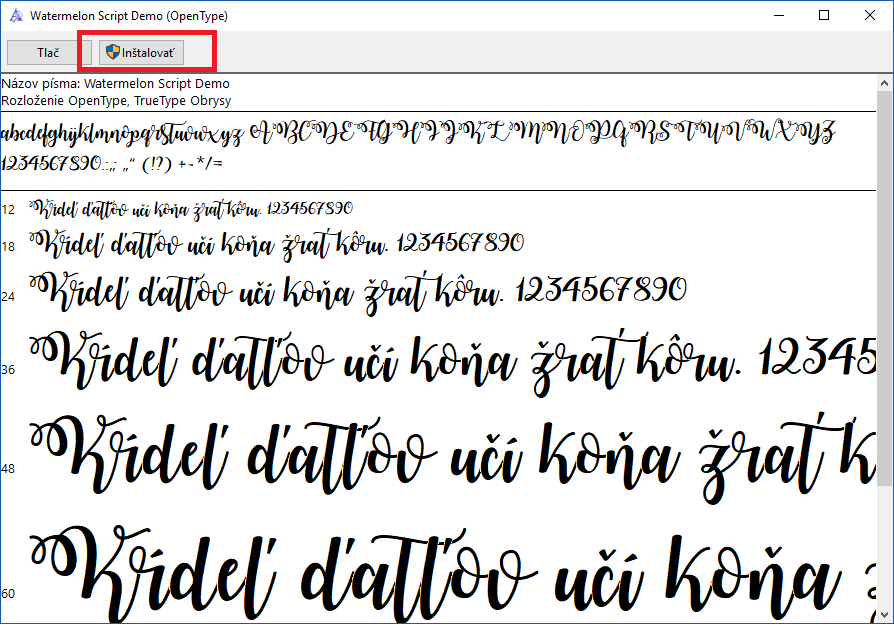
Task: Click the digits and punctuation sample line
Action: point(112,164)
